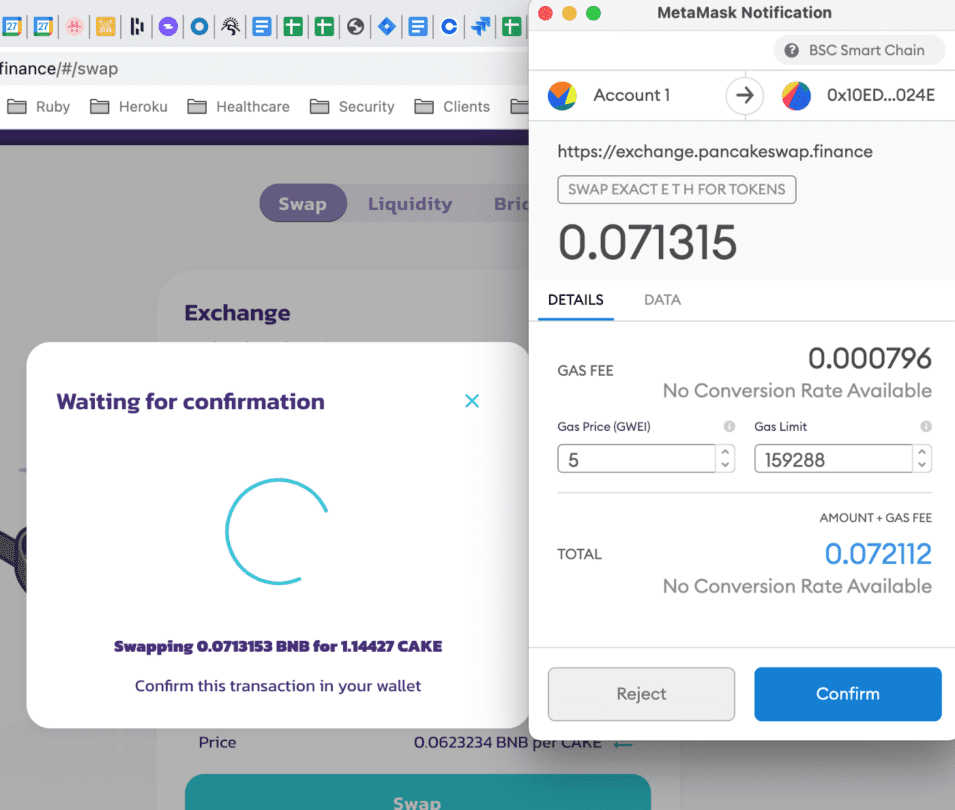955x810 pixels.
Task: Open the Liquidity tab on PancakeSwap
Action: (410, 203)
